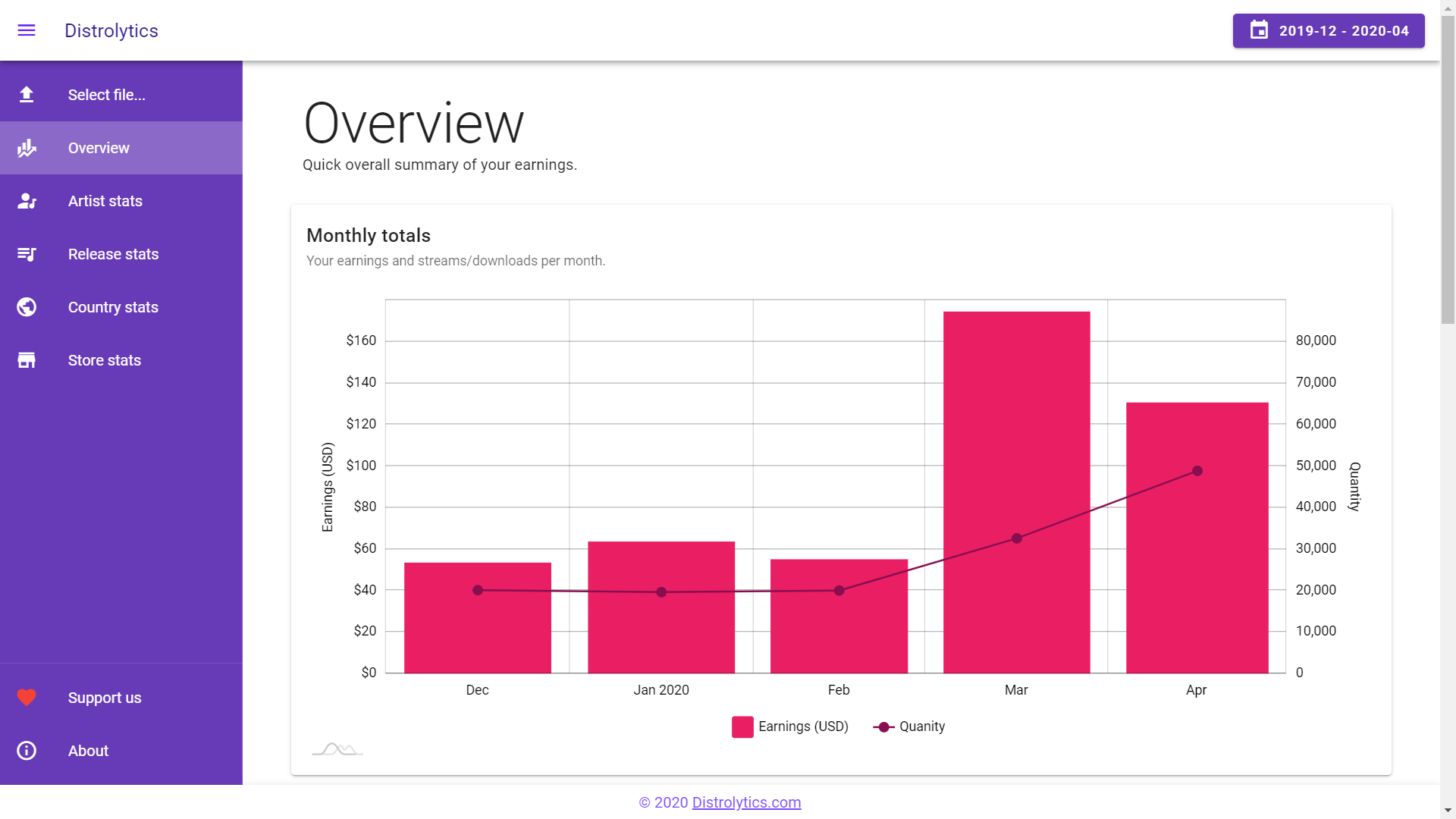Click the Release stats playlist icon

coord(27,254)
